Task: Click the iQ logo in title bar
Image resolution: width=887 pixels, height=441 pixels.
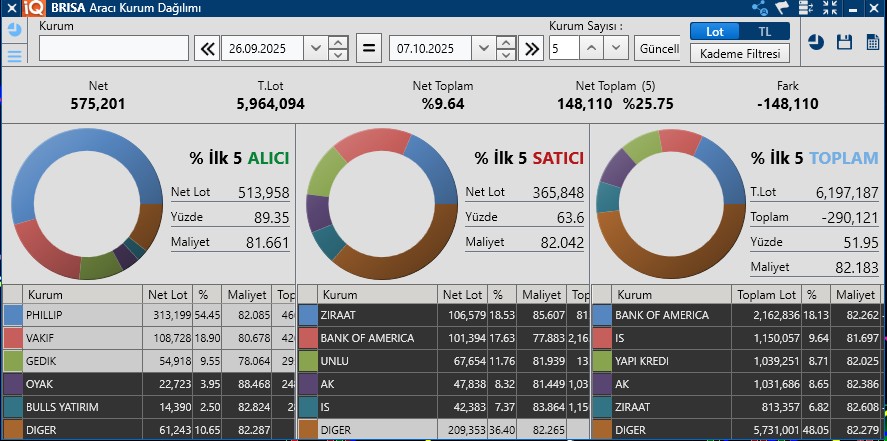Action: click(x=35, y=8)
